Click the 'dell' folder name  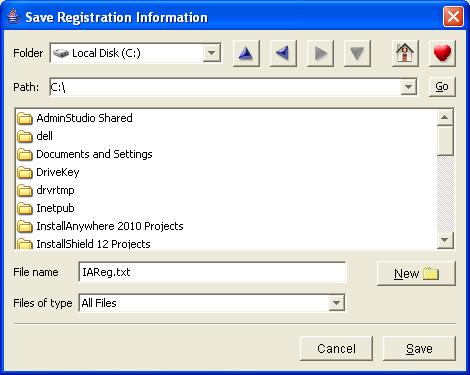pyautogui.click(x=44, y=136)
